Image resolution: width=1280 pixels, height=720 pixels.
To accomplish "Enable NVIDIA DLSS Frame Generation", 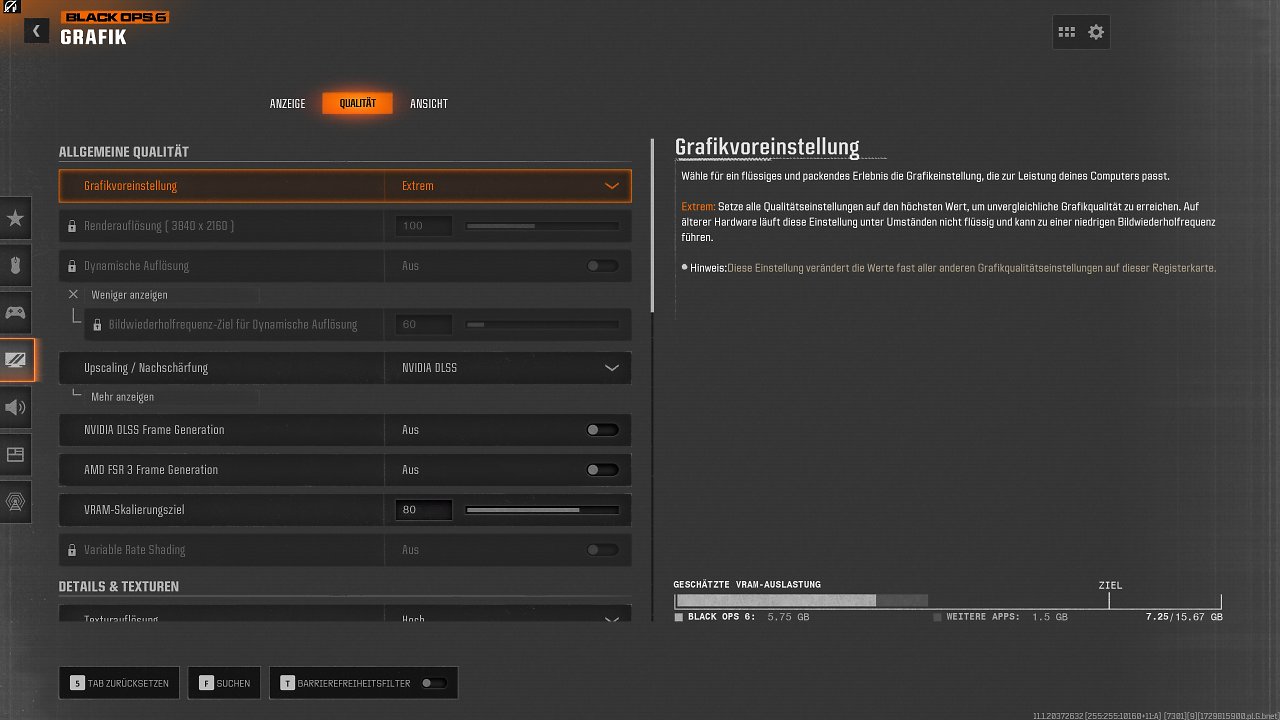I will coord(602,430).
